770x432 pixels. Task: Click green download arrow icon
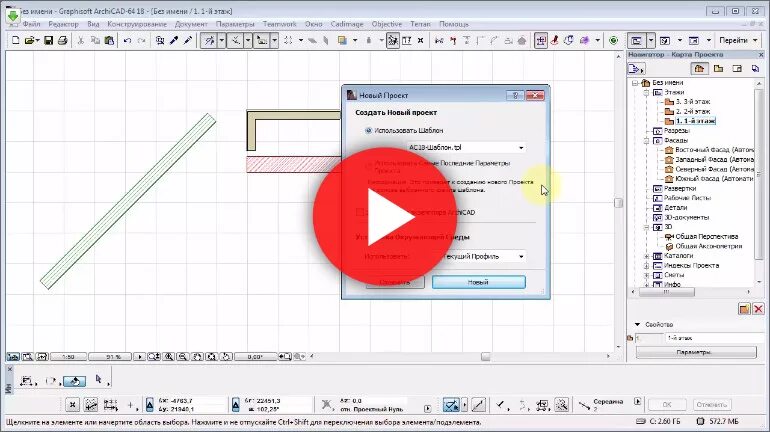click(13, 16)
